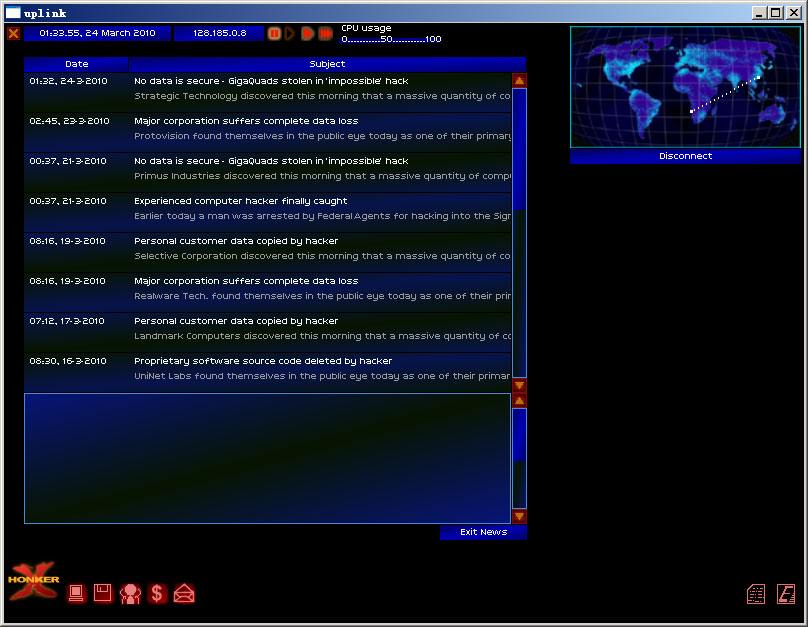808x627 pixels.
Task: Open the Primus Industries GigaQuads news story
Action: click(267, 173)
